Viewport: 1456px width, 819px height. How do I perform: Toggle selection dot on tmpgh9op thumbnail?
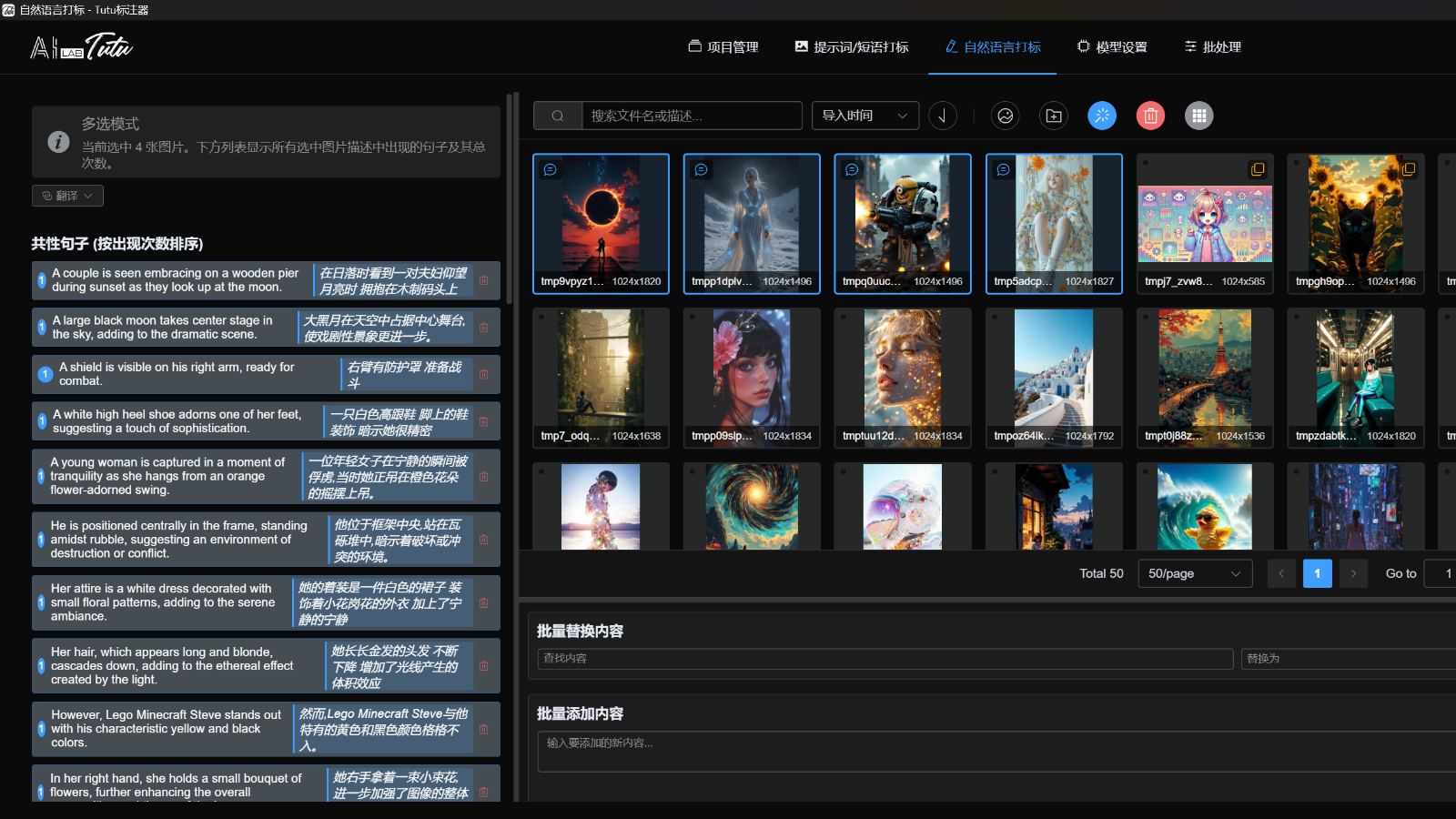1297,163
